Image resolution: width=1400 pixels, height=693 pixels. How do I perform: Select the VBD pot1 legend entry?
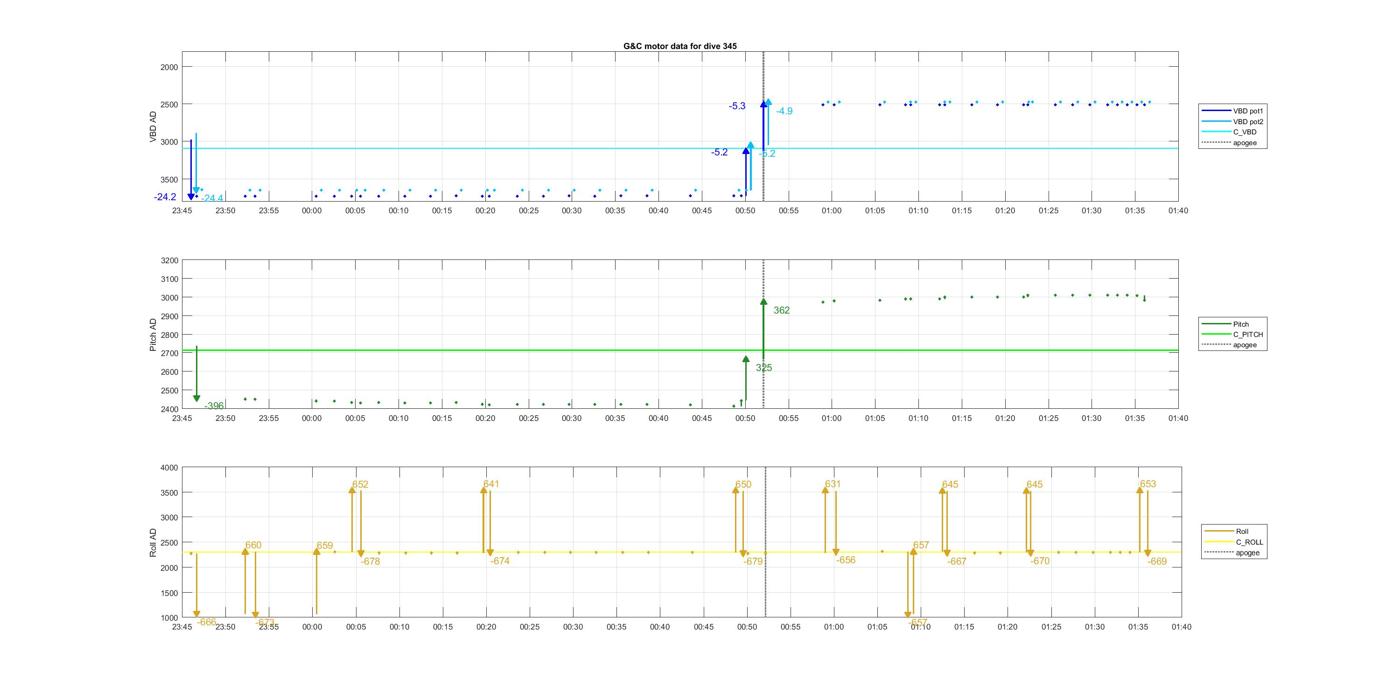1232,111
